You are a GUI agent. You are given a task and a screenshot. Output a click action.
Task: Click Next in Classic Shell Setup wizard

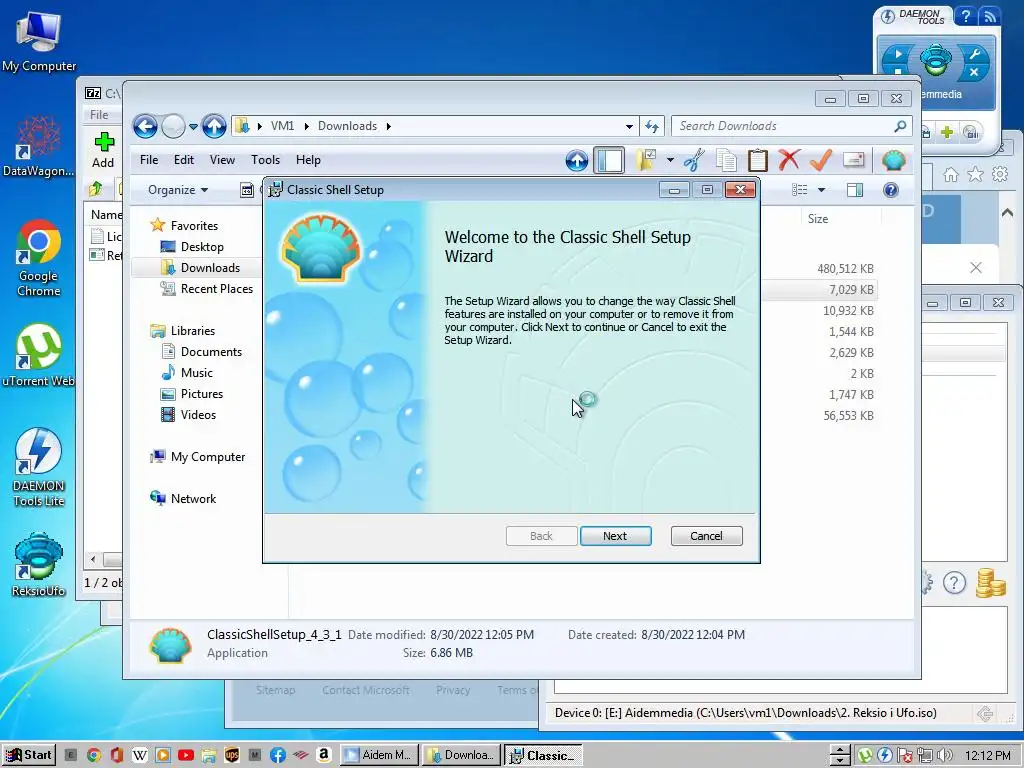[x=615, y=536]
